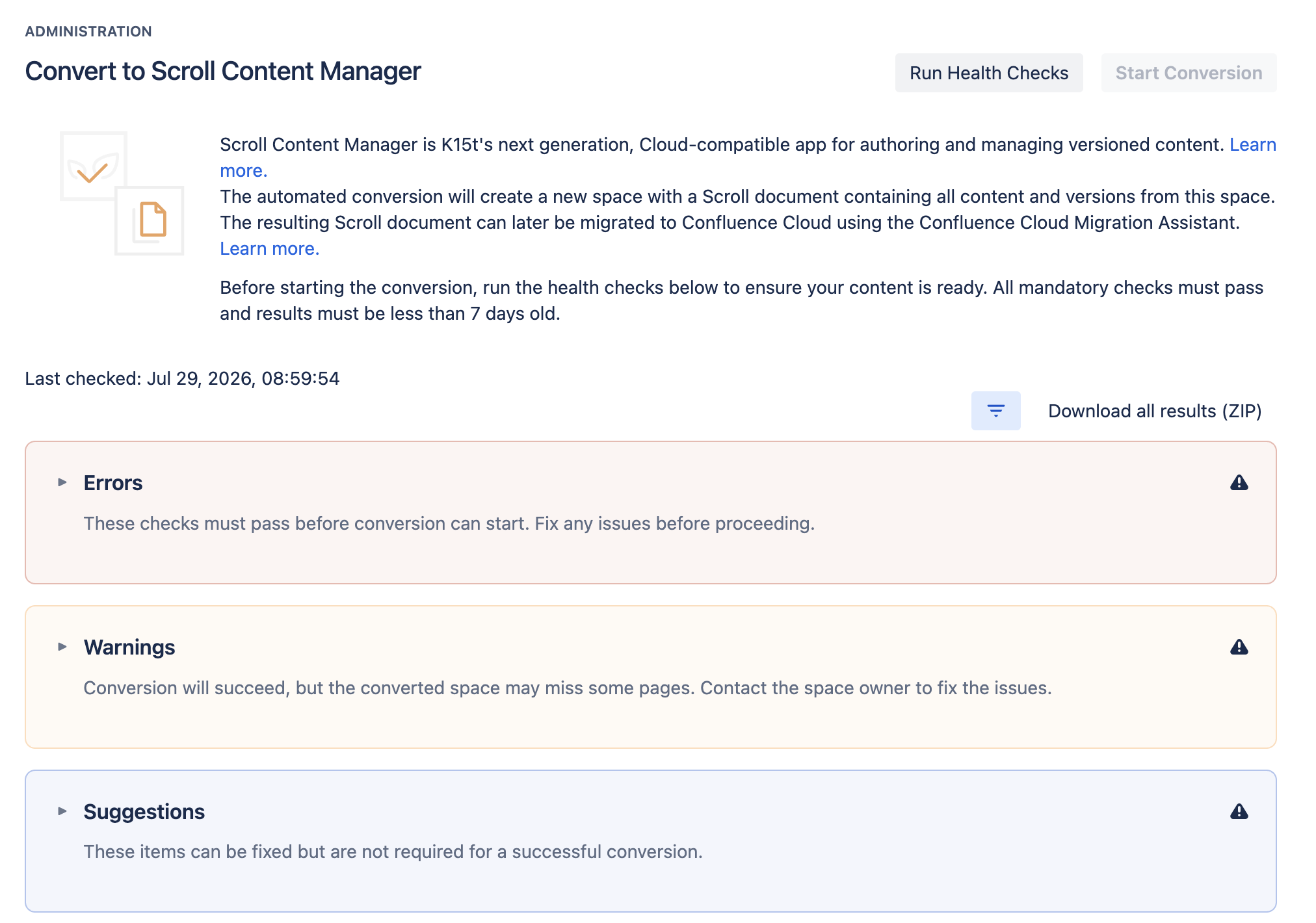Click the Convert to Scroll Content Manager title
The width and height of the screenshot is (1316, 923).
click(223, 71)
